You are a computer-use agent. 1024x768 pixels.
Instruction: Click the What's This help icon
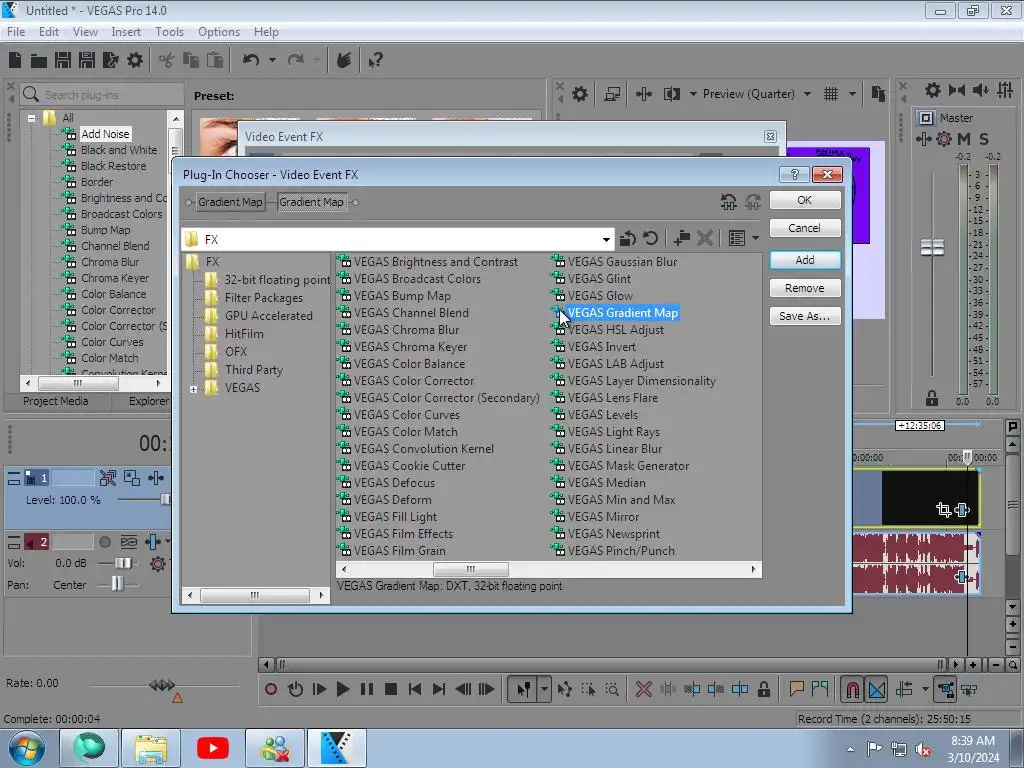tap(376, 61)
